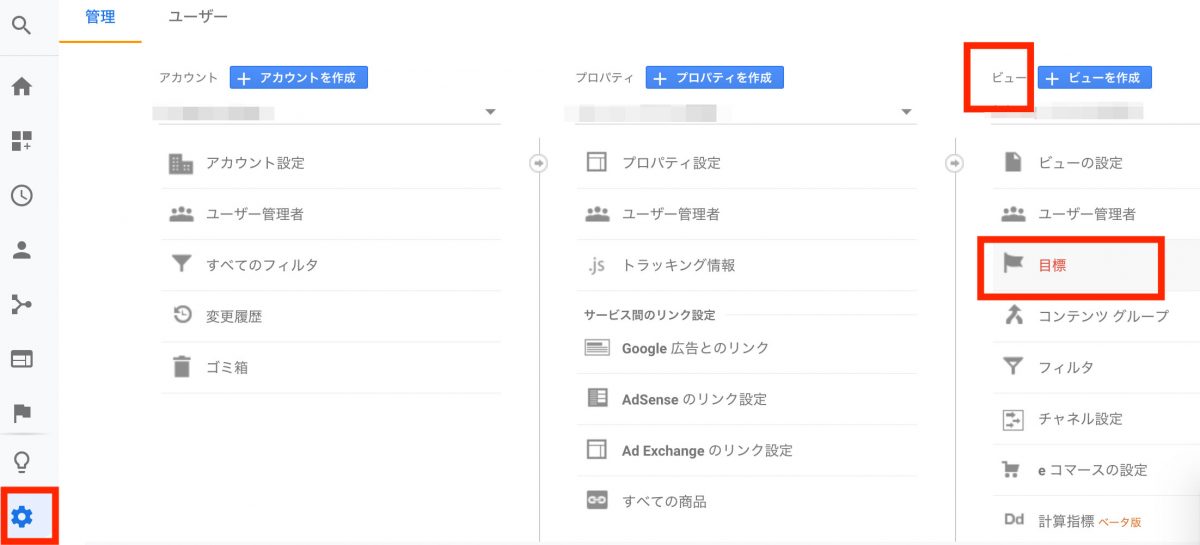
Task: Click the trash icon beside ゴミ箱
Action: click(x=181, y=367)
